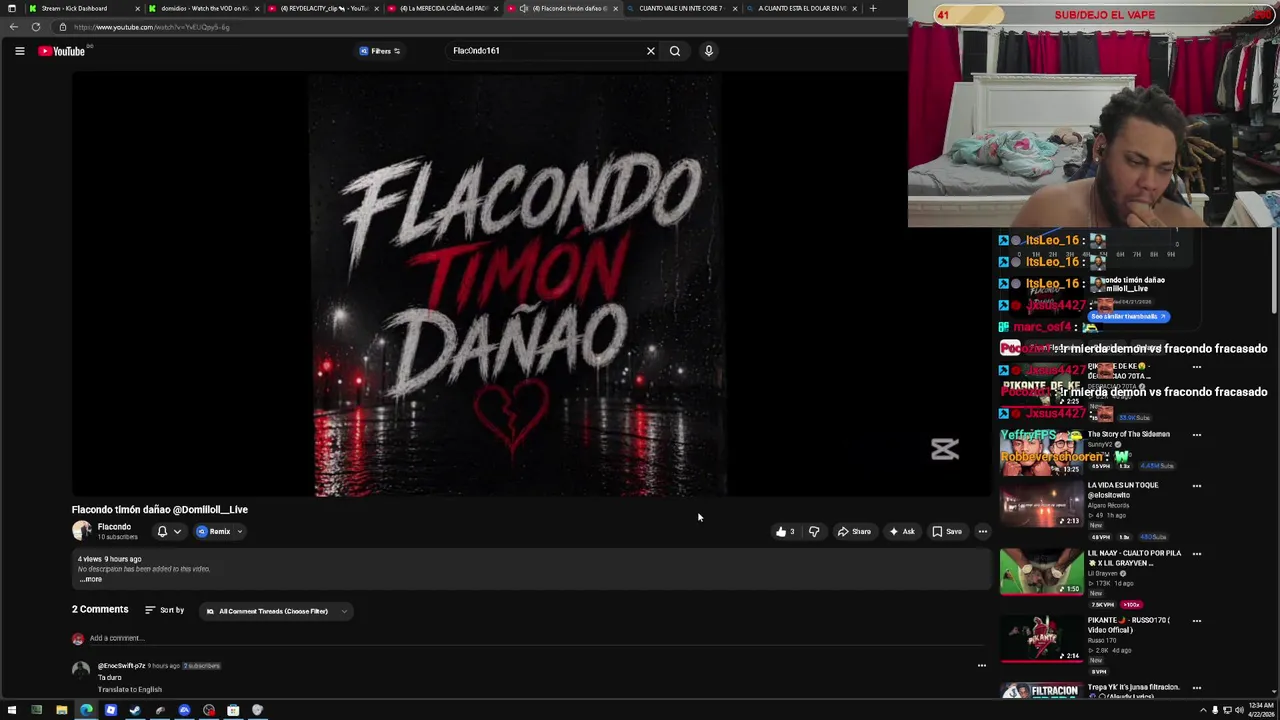This screenshot has width=1280, height=720.
Task: Open options for PIKANTE RUSSO170 video
Action: [x=1197, y=621]
